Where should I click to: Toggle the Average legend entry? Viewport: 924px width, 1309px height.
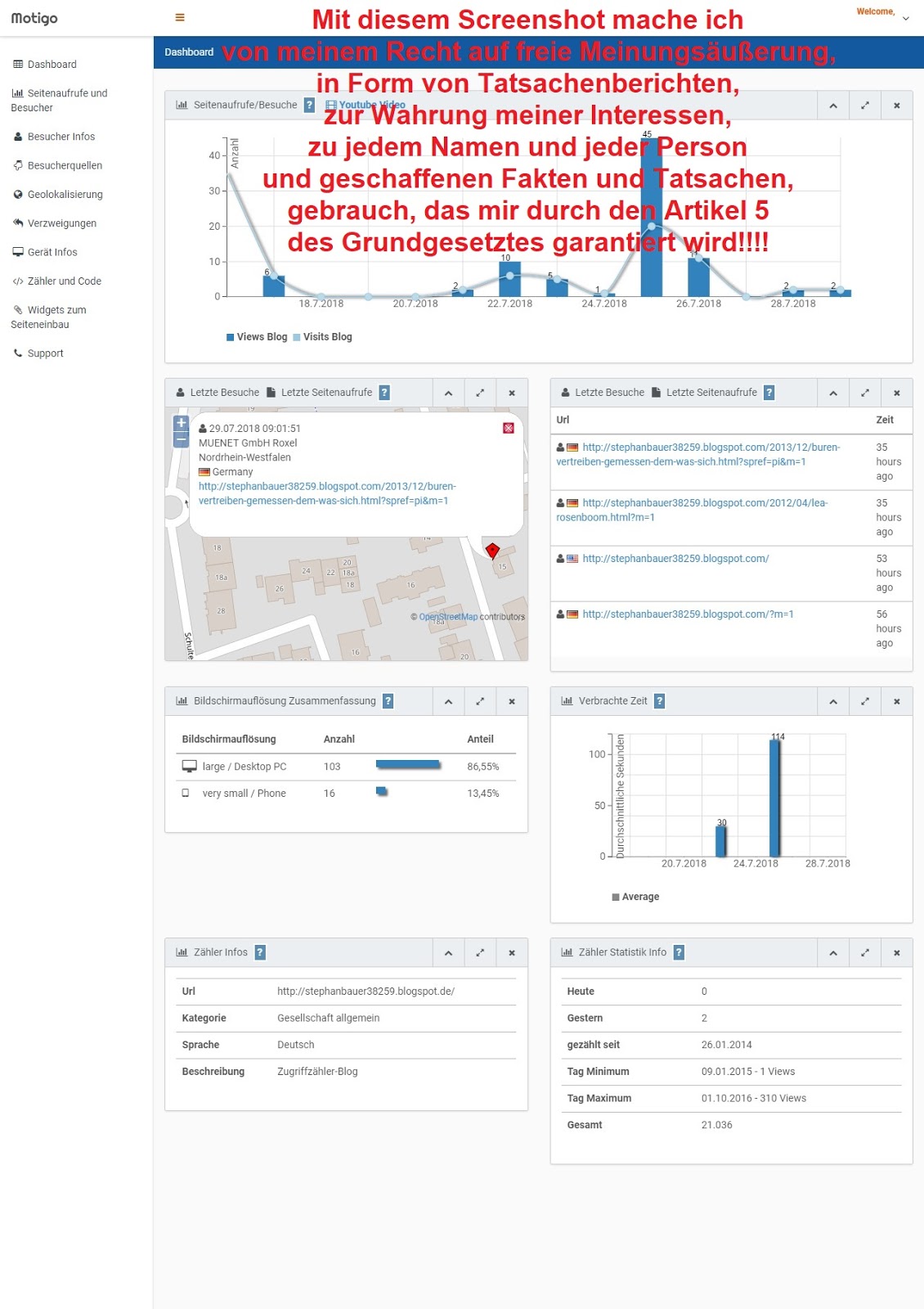tap(635, 897)
